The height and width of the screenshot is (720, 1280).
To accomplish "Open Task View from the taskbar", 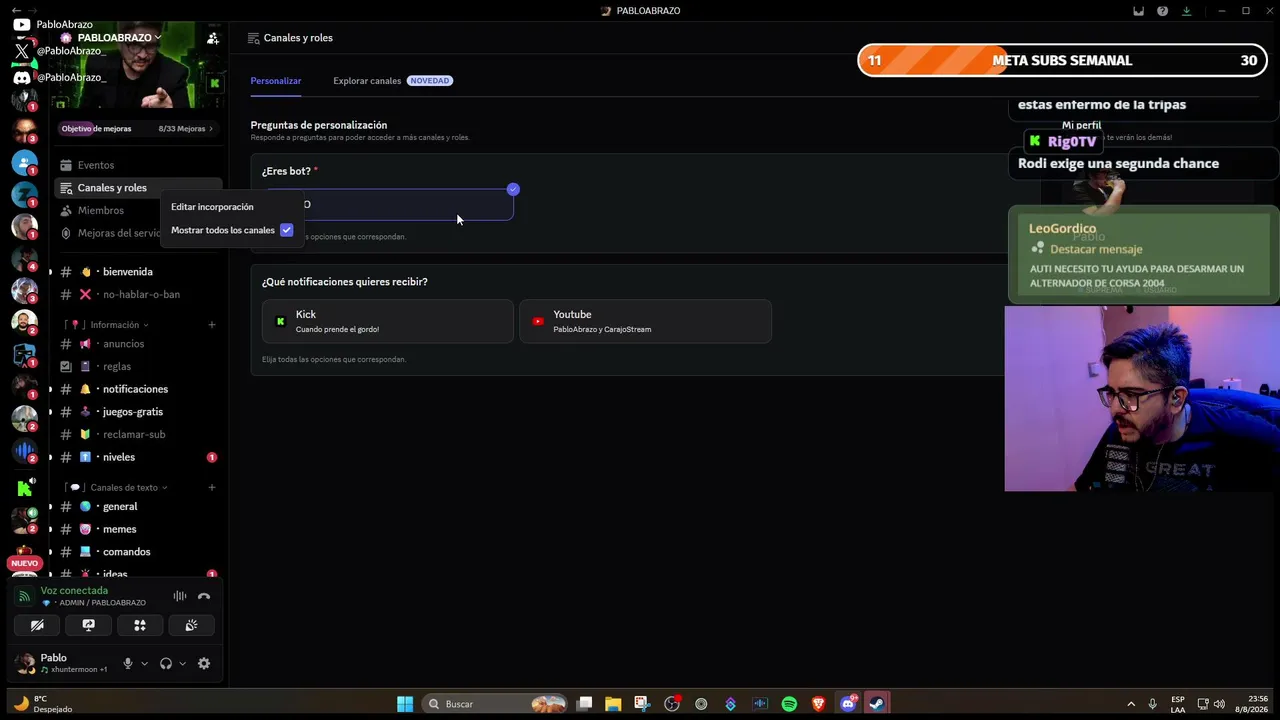I will [x=585, y=704].
